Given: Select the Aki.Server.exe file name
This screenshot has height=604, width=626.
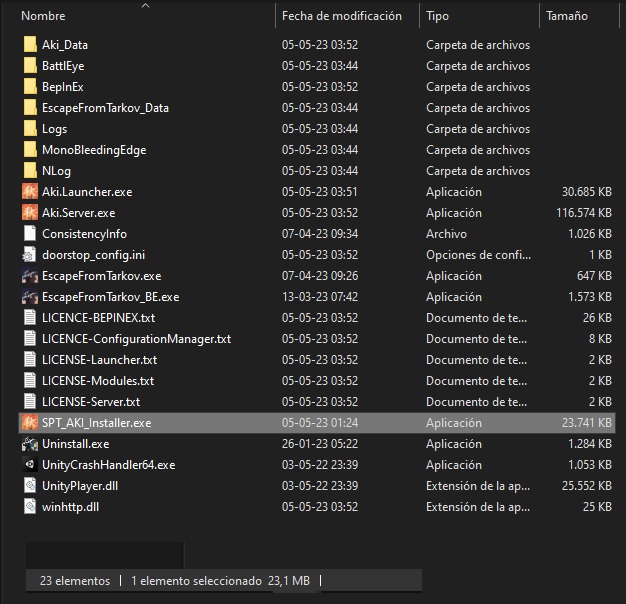Looking at the screenshot, I should [79, 213].
